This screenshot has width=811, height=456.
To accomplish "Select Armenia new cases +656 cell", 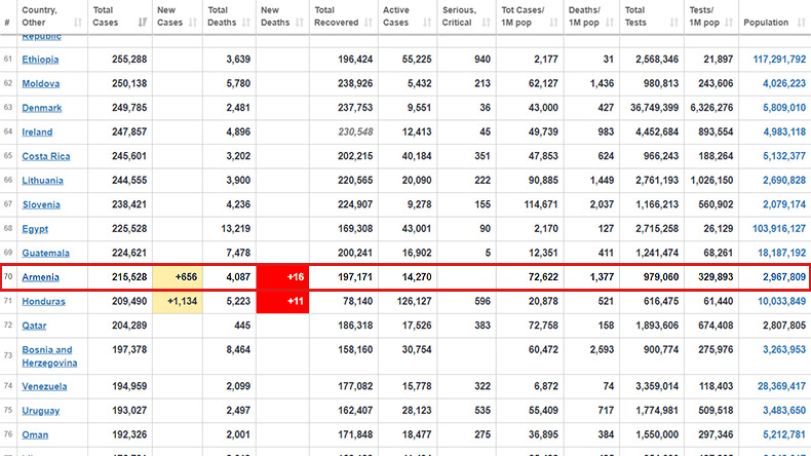I will (177, 277).
